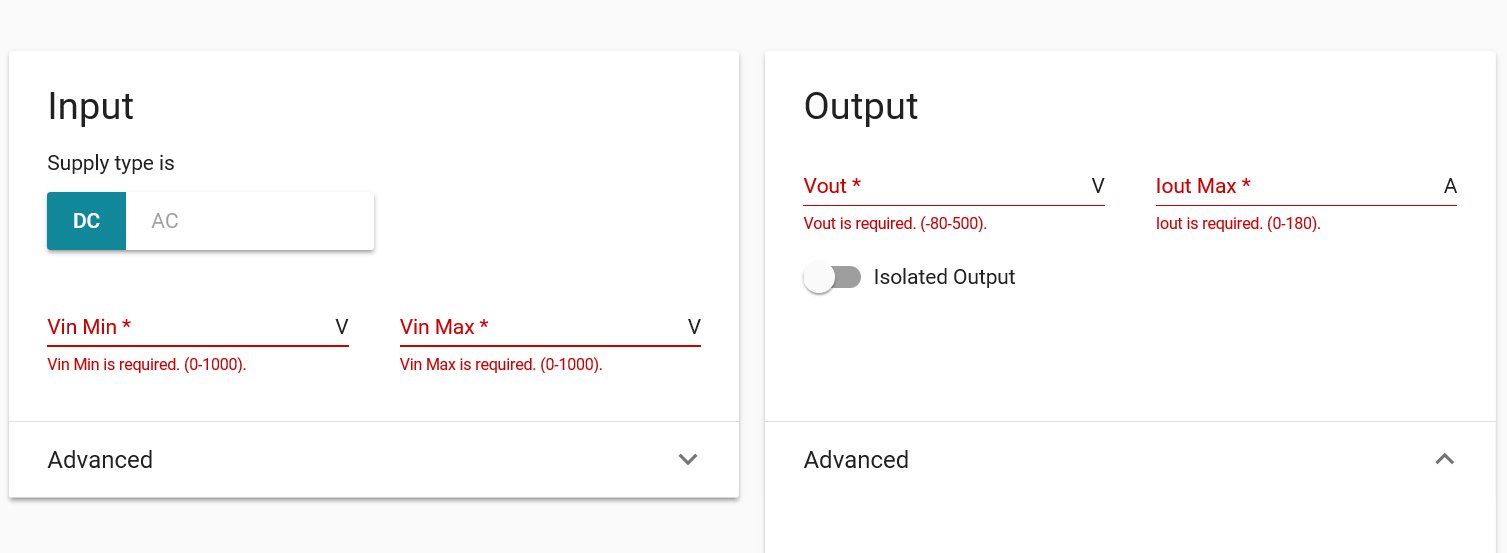Screen dimensions: 1507x553
Task: Click into the Vin Max field
Action: [540, 327]
